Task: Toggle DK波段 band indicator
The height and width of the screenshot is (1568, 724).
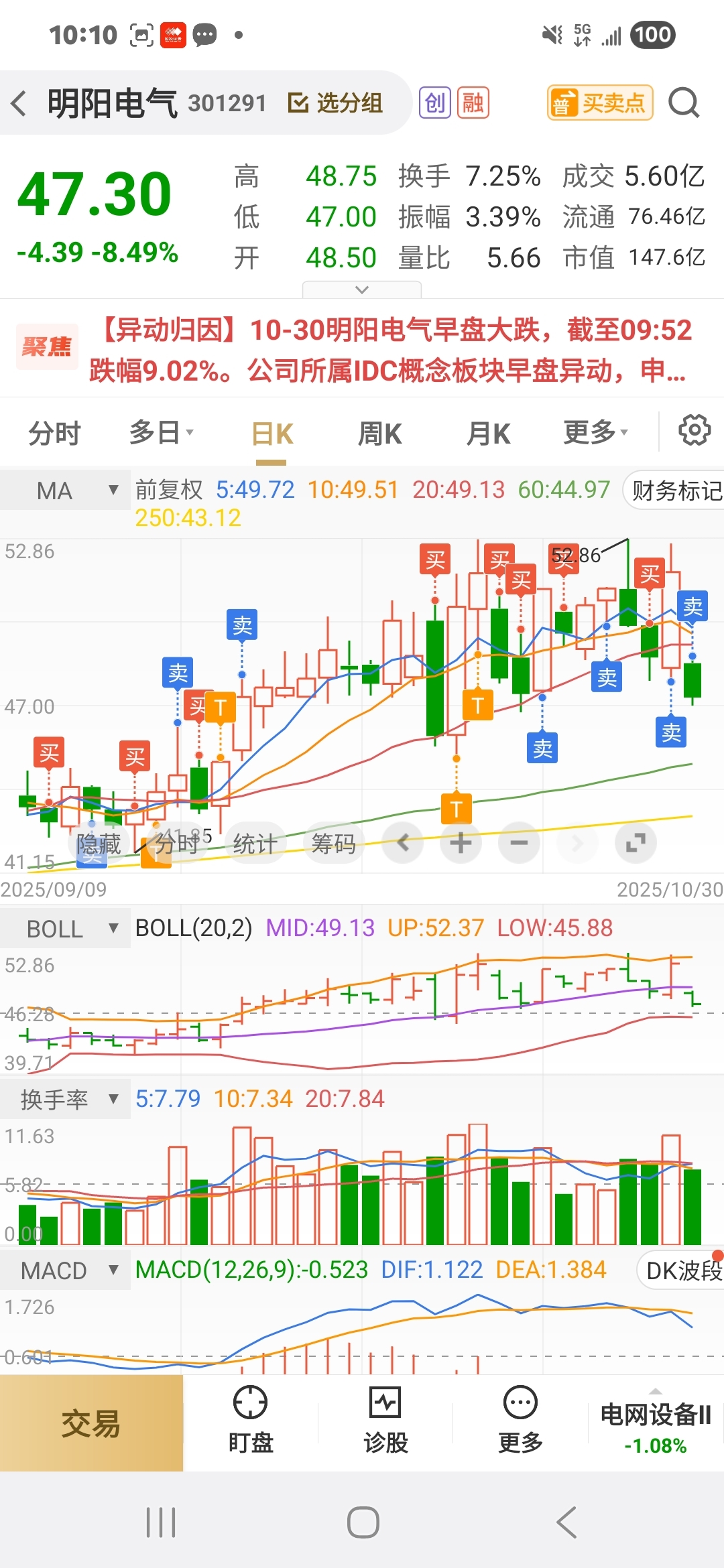Action: pyautogui.click(x=680, y=1270)
